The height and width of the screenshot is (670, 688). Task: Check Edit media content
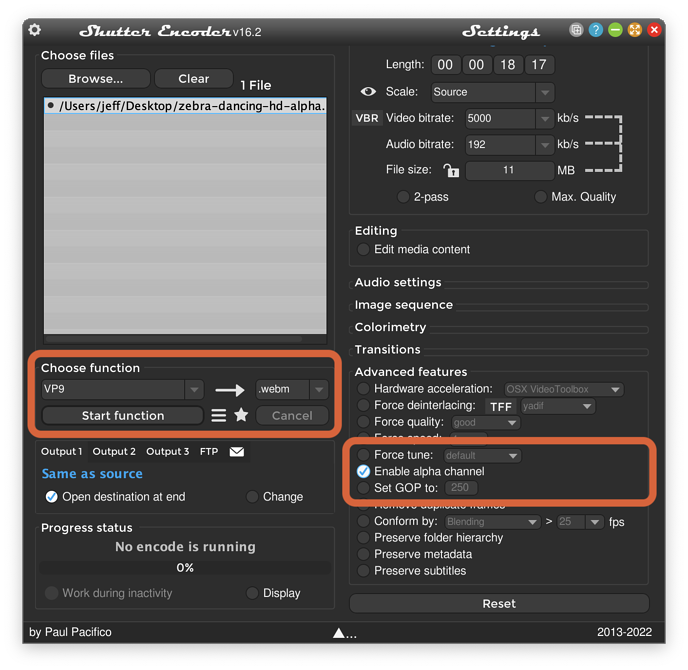pos(363,249)
